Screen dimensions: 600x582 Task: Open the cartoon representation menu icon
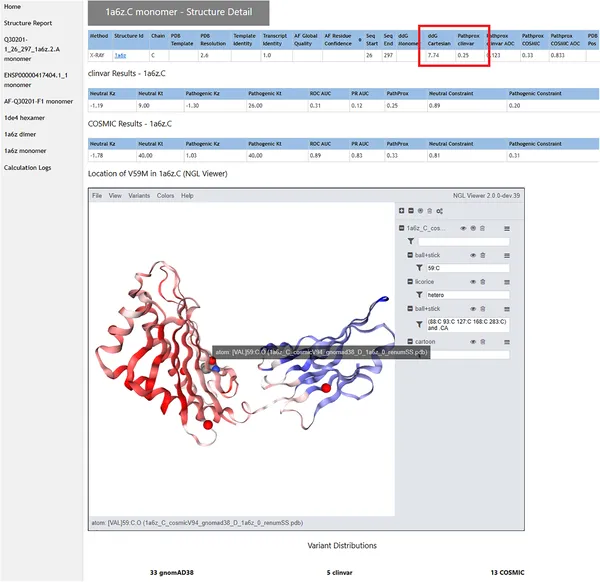pyautogui.click(x=507, y=342)
